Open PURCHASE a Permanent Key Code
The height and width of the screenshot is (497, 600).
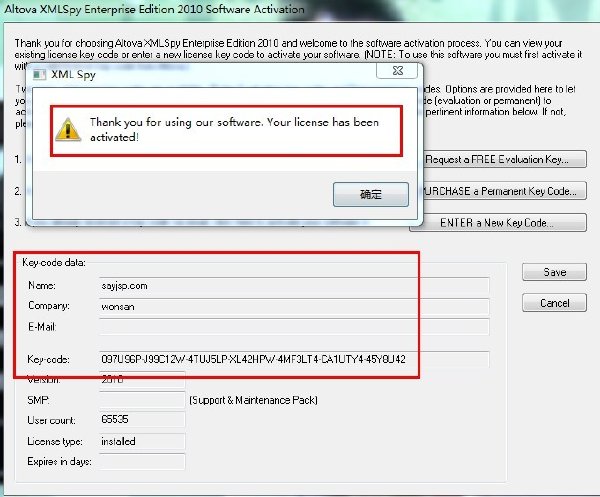coord(504,191)
